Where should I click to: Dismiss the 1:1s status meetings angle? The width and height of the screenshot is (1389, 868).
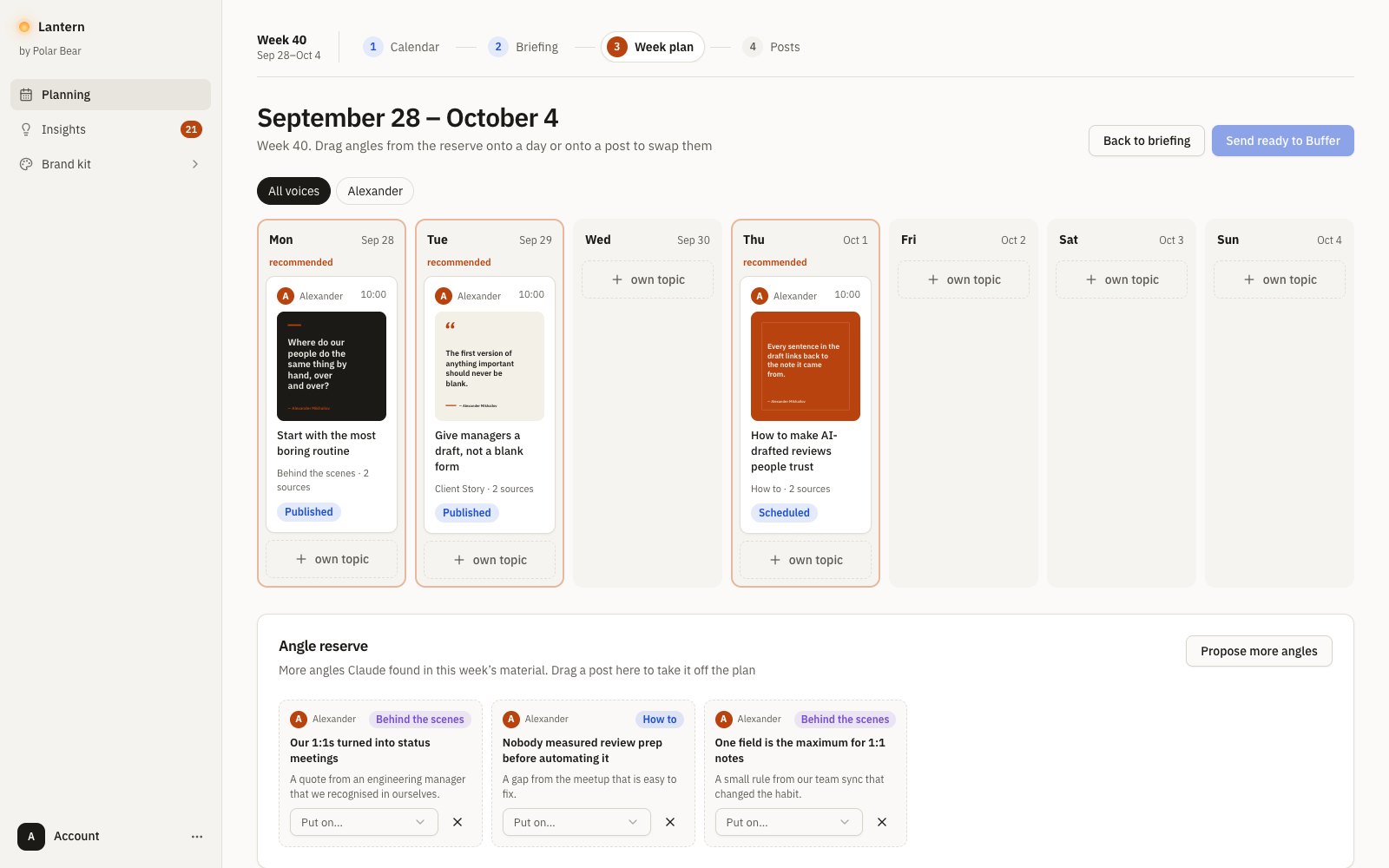[x=458, y=822]
